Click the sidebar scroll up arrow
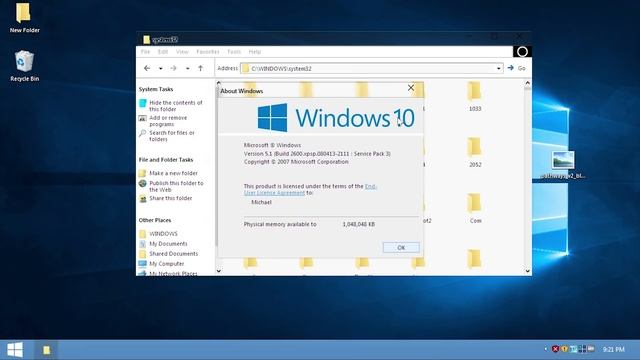The image size is (640, 360). pyautogui.click(x=218, y=83)
